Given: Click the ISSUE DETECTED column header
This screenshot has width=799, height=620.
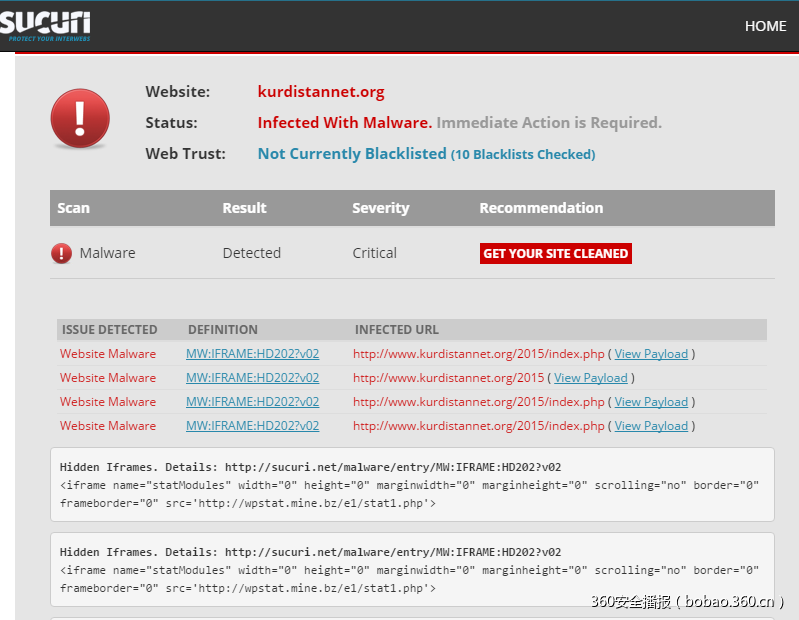Looking at the screenshot, I should click(110, 330).
